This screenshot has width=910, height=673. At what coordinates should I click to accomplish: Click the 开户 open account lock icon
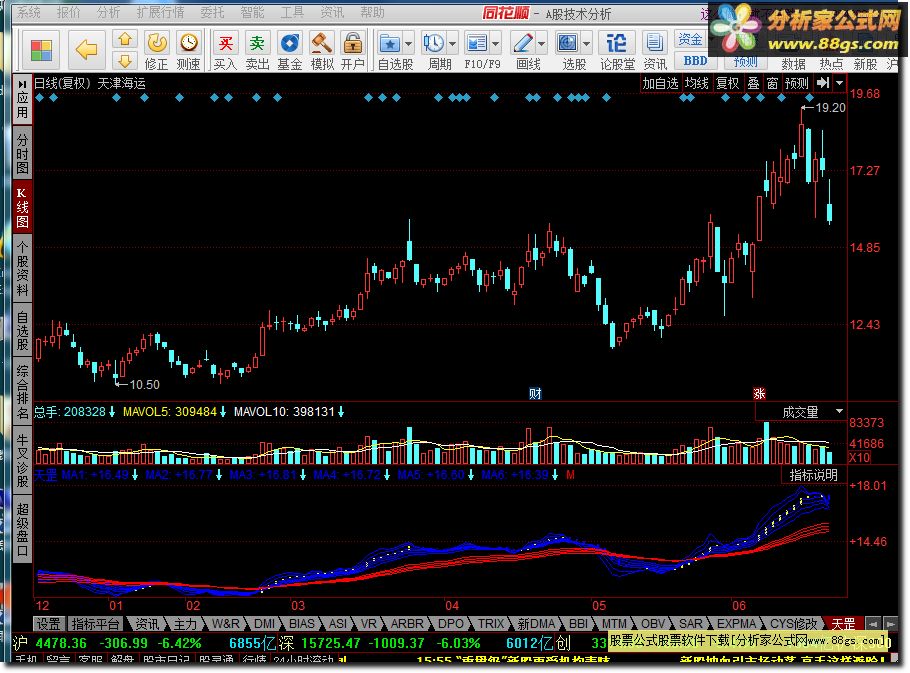pyautogui.click(x=353, y=51)
